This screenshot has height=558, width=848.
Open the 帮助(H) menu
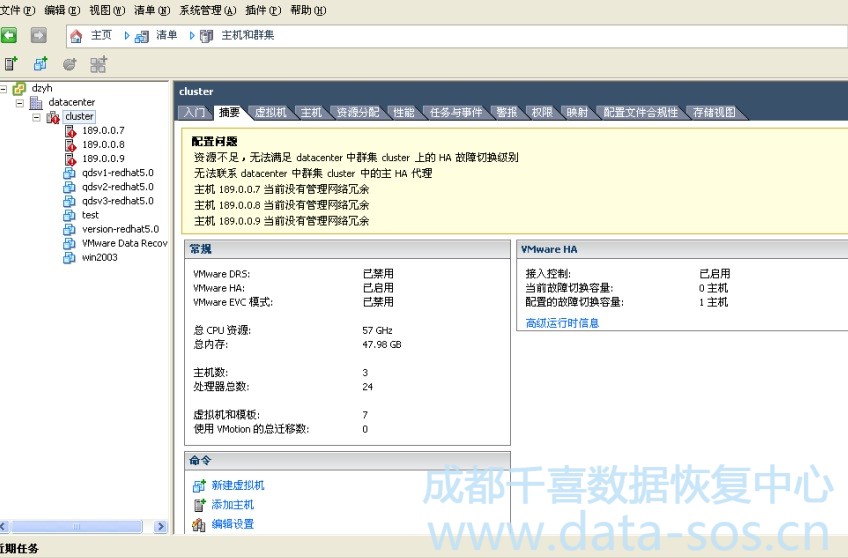(308, 10)
